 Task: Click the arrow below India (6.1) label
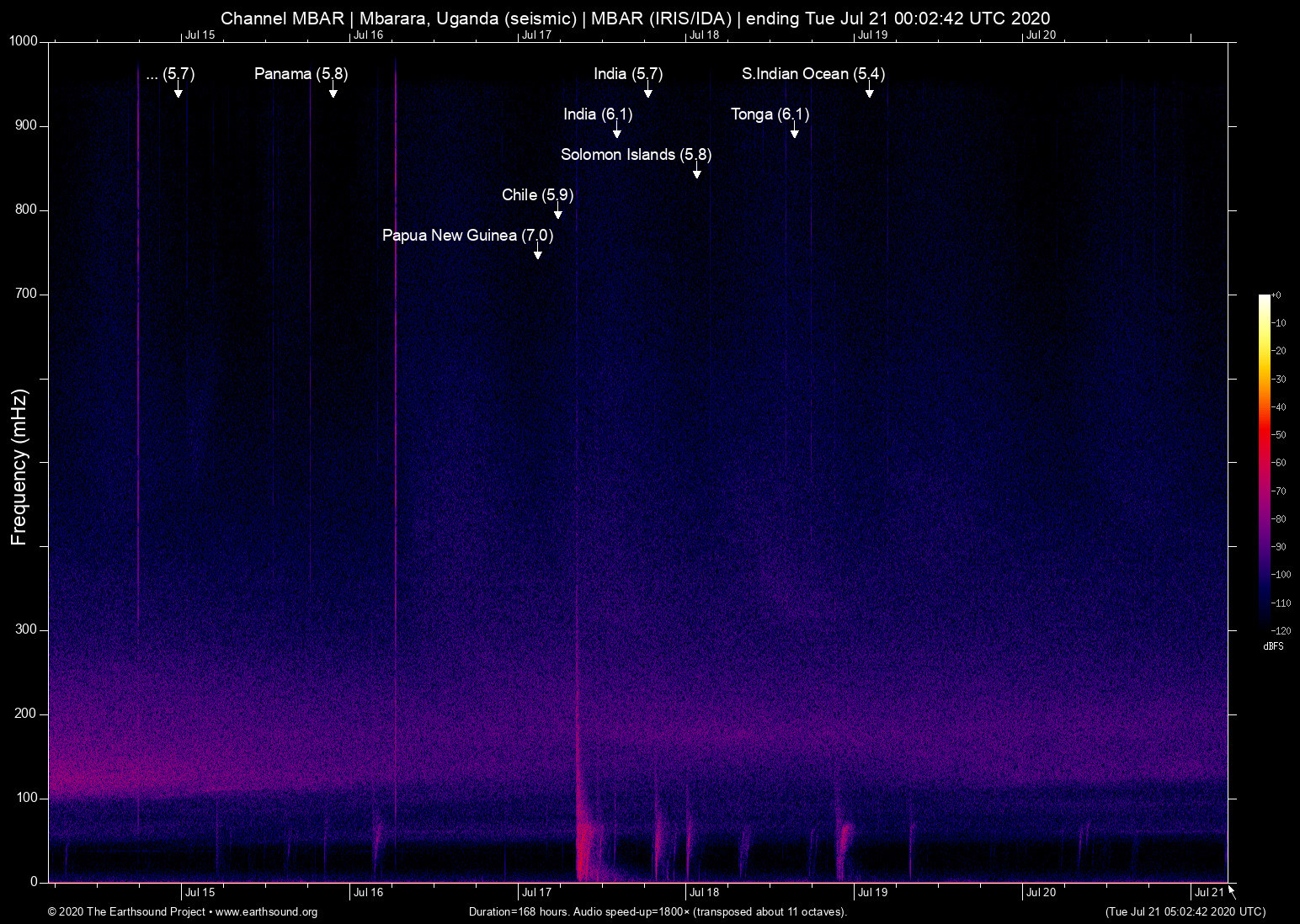616,131
